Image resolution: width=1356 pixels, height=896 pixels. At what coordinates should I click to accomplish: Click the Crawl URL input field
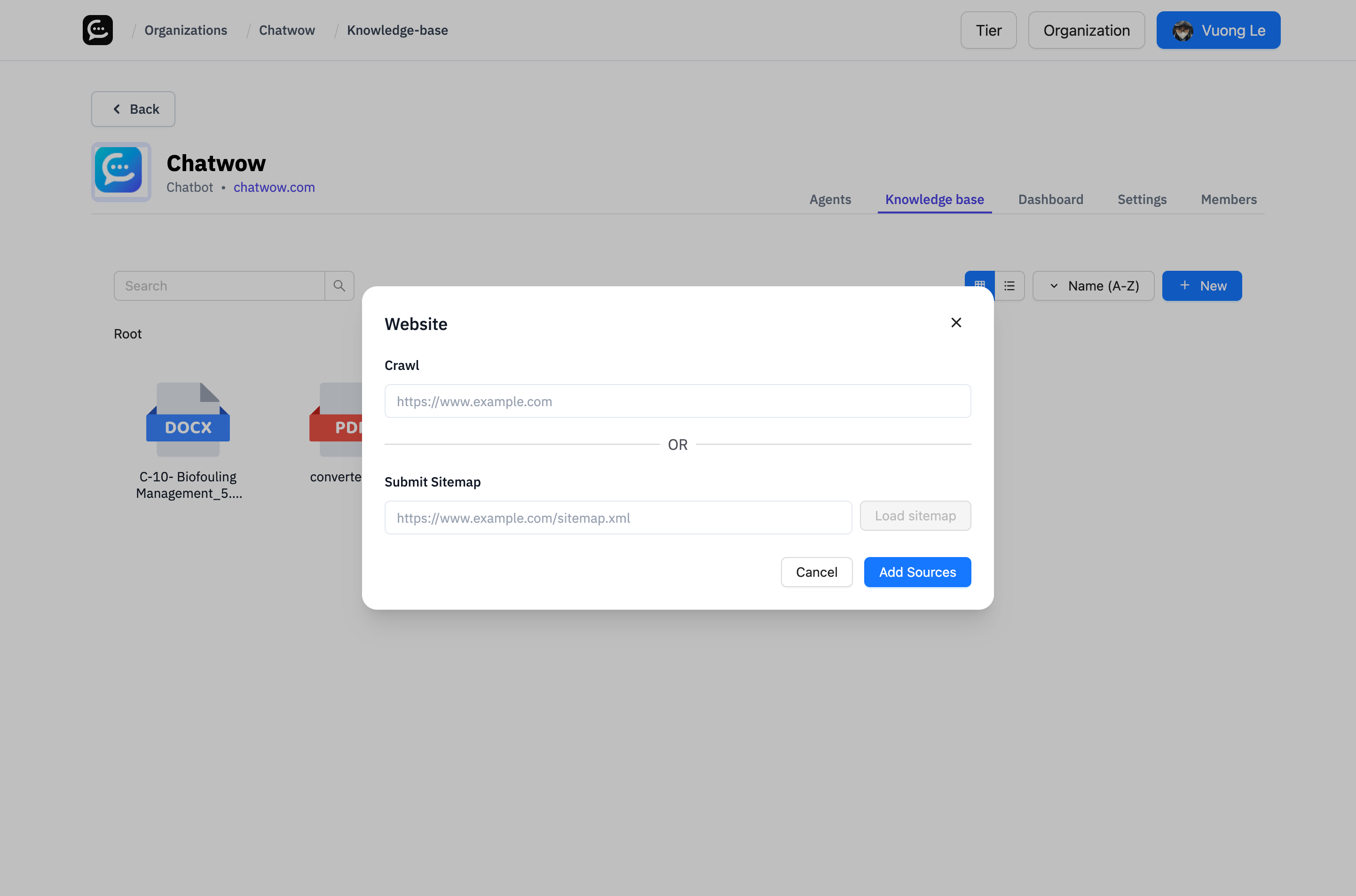point(677,401)
